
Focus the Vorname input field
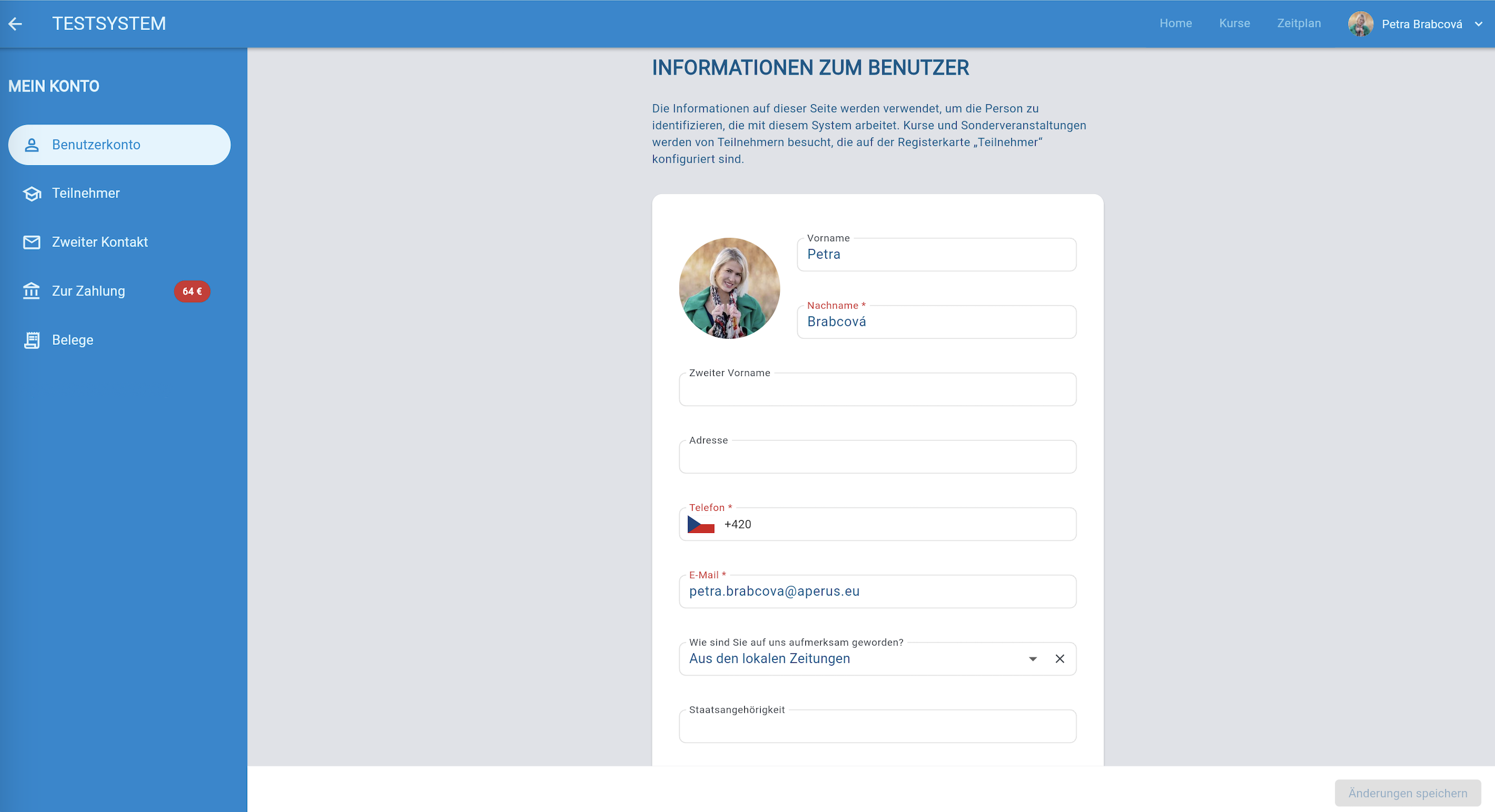click(936, 255)
